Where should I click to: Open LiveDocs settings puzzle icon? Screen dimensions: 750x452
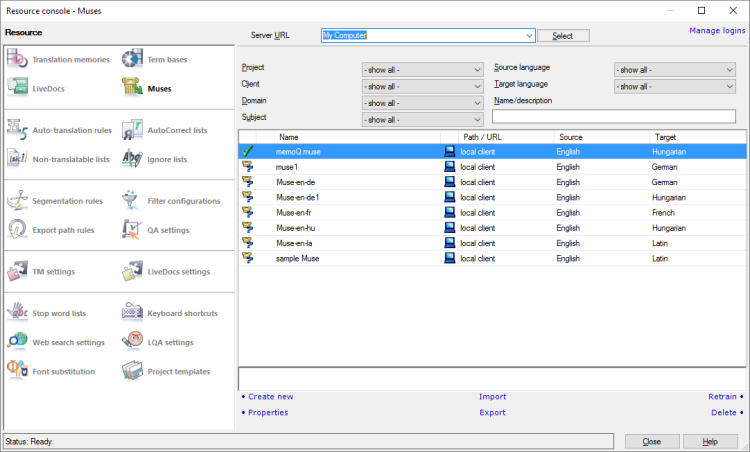(x=132, y=271)
